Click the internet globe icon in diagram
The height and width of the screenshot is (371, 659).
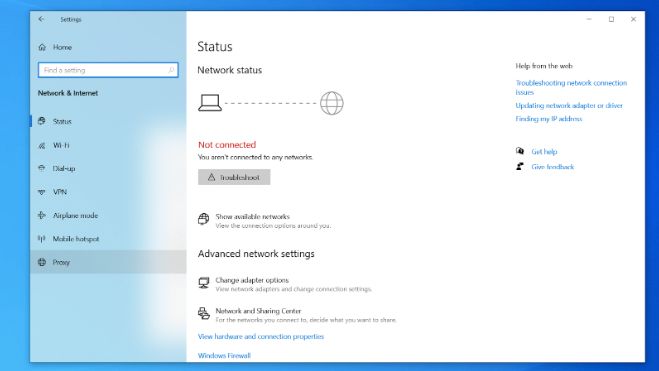(x=332, y=103)
